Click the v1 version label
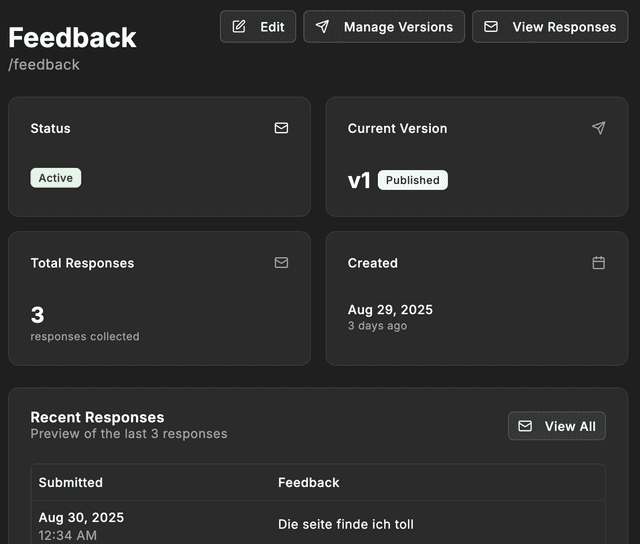This screenshot has width=640, height=544. click(359, 180)
